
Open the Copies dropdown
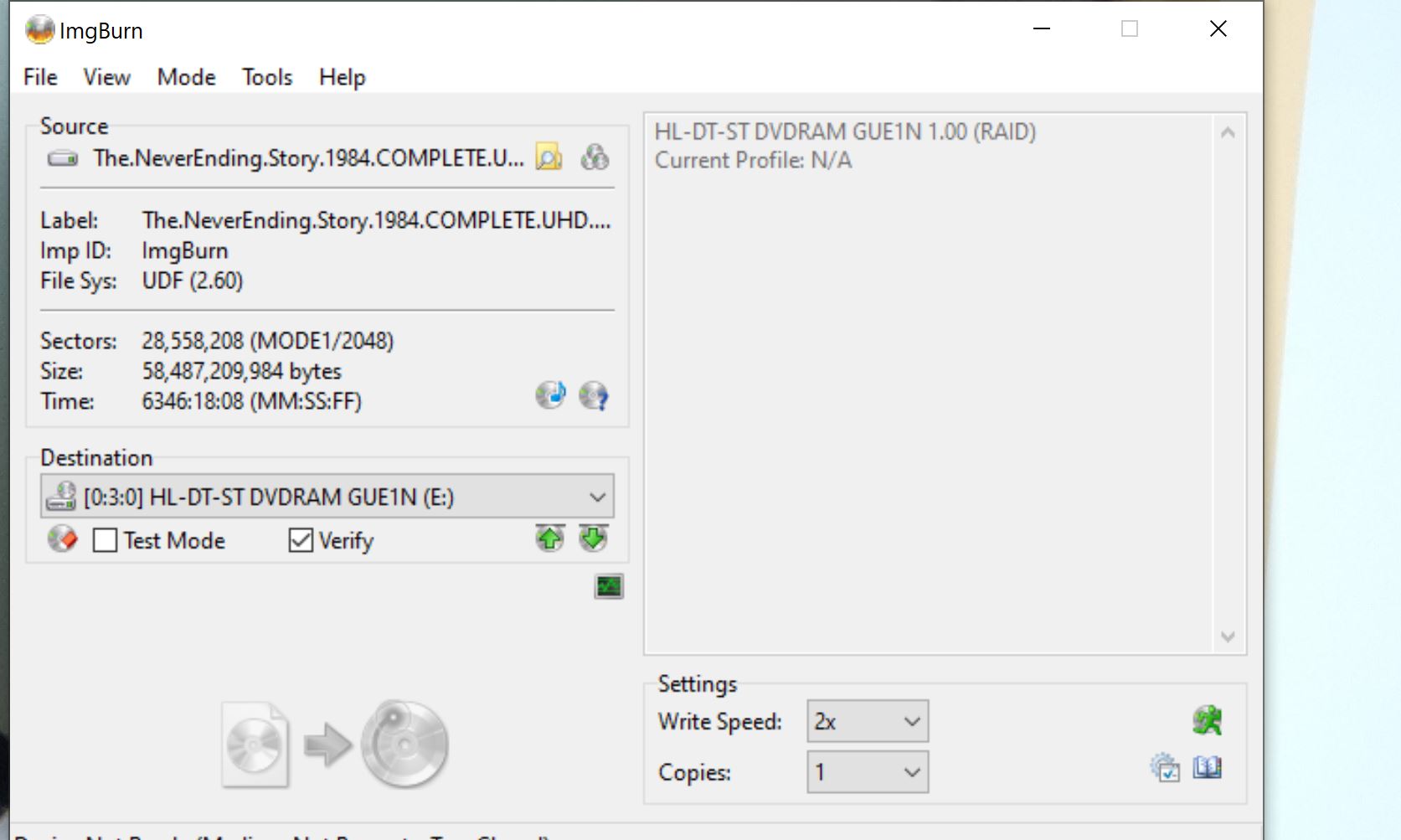point(868,772)
